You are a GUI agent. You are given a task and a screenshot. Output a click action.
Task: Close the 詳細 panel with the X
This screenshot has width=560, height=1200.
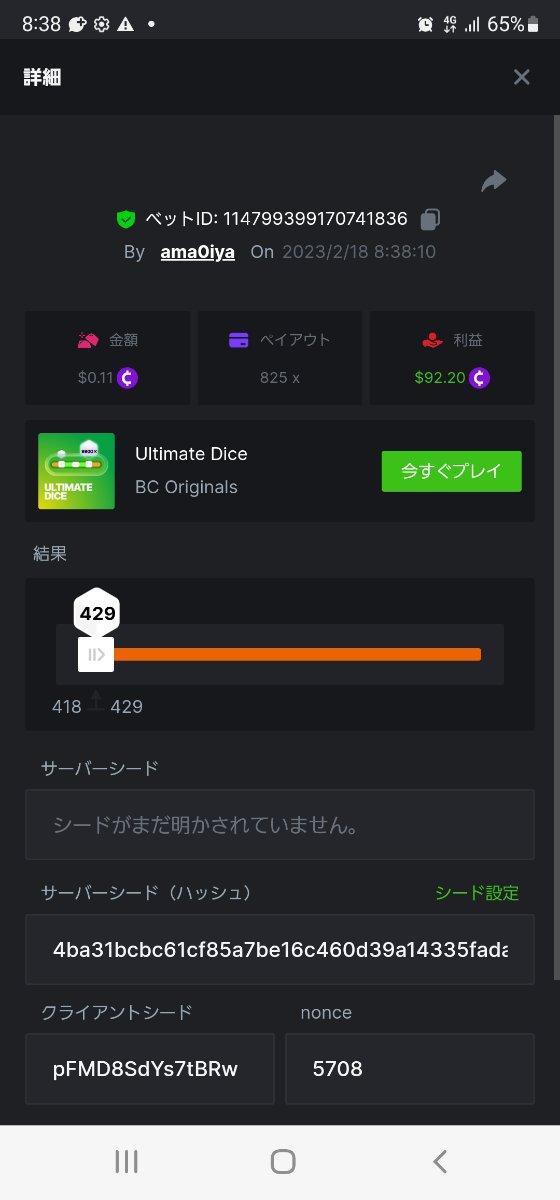point(521,77)
